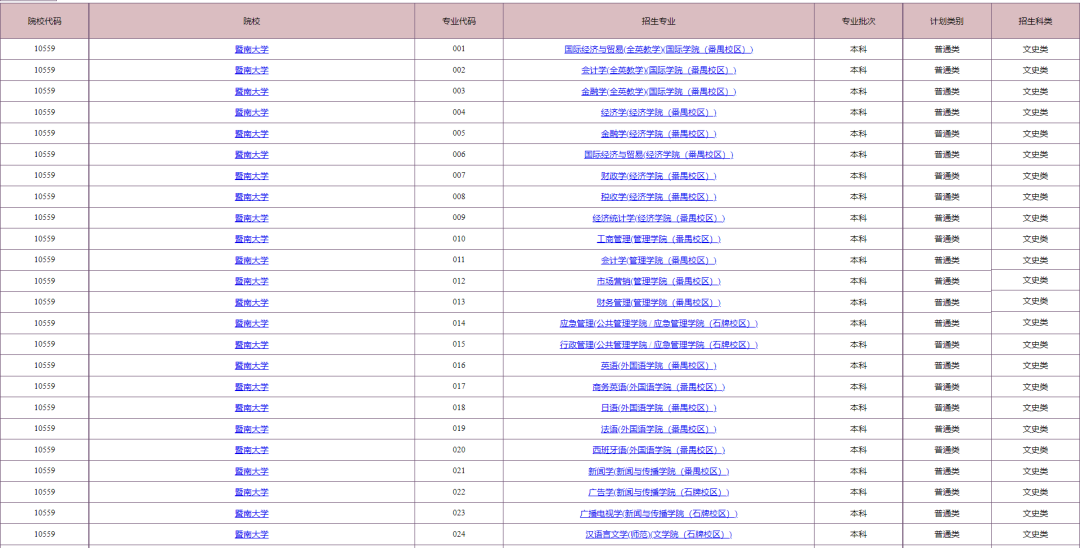Open the 西班牙语(外国语学院) link
This screenshot has height=548, width=1080.
(658, 450)
